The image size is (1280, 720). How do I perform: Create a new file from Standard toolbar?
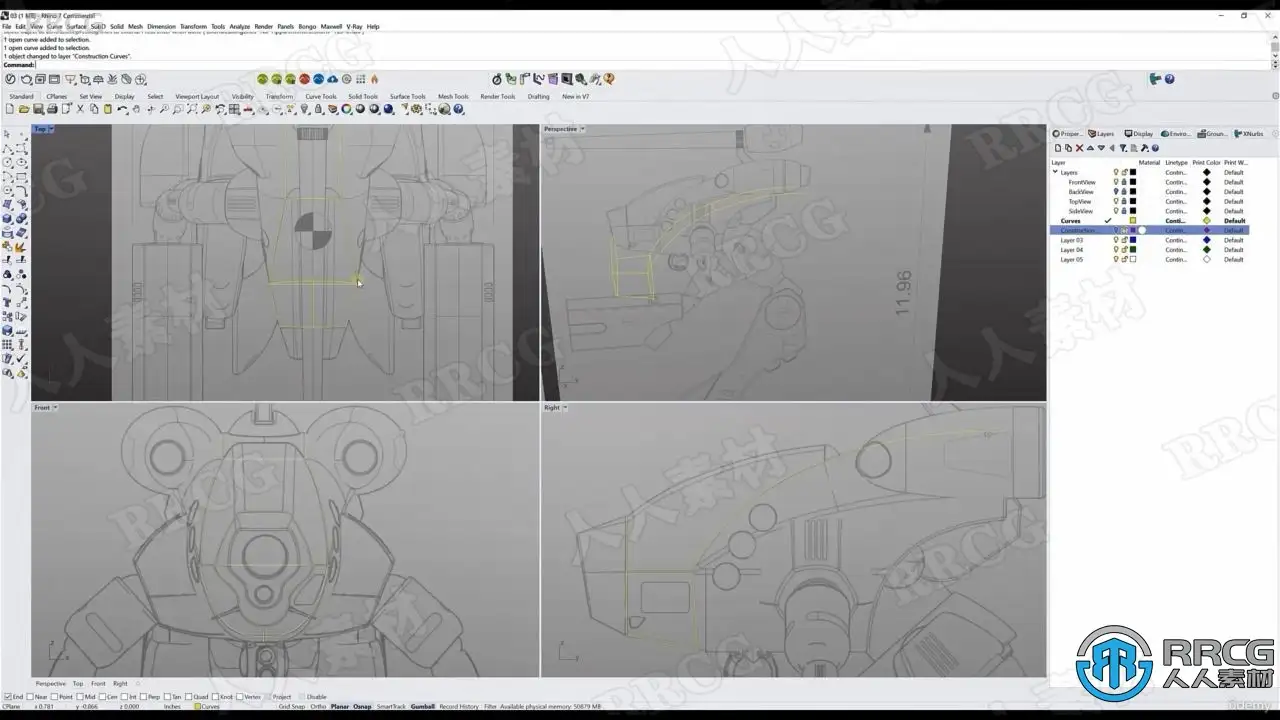pos(10,109)
